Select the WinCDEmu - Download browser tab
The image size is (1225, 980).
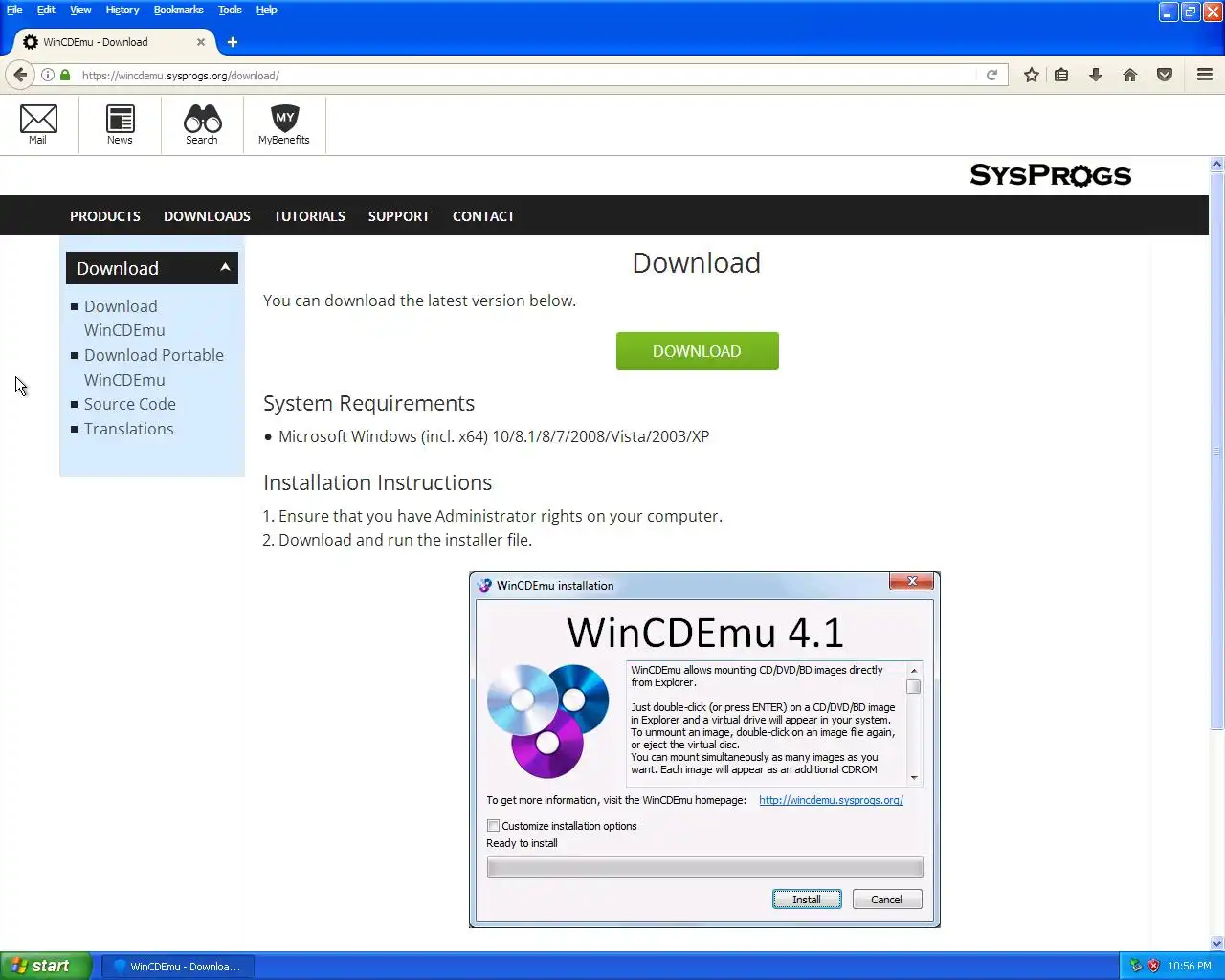114,42
